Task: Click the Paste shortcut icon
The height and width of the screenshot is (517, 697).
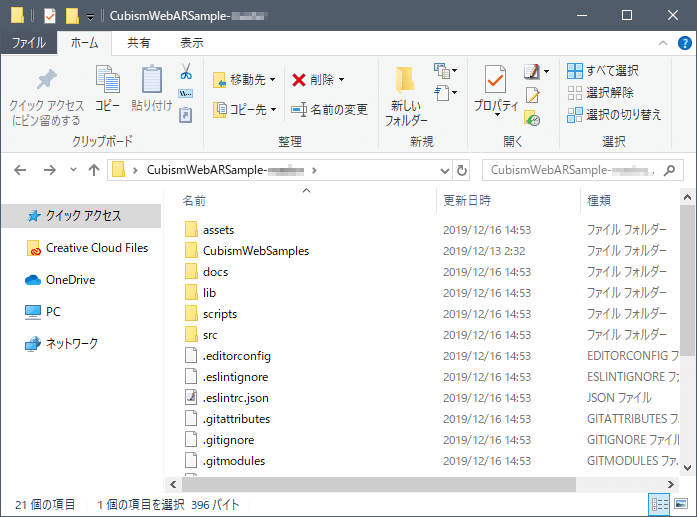Action: tap(185, 115)
